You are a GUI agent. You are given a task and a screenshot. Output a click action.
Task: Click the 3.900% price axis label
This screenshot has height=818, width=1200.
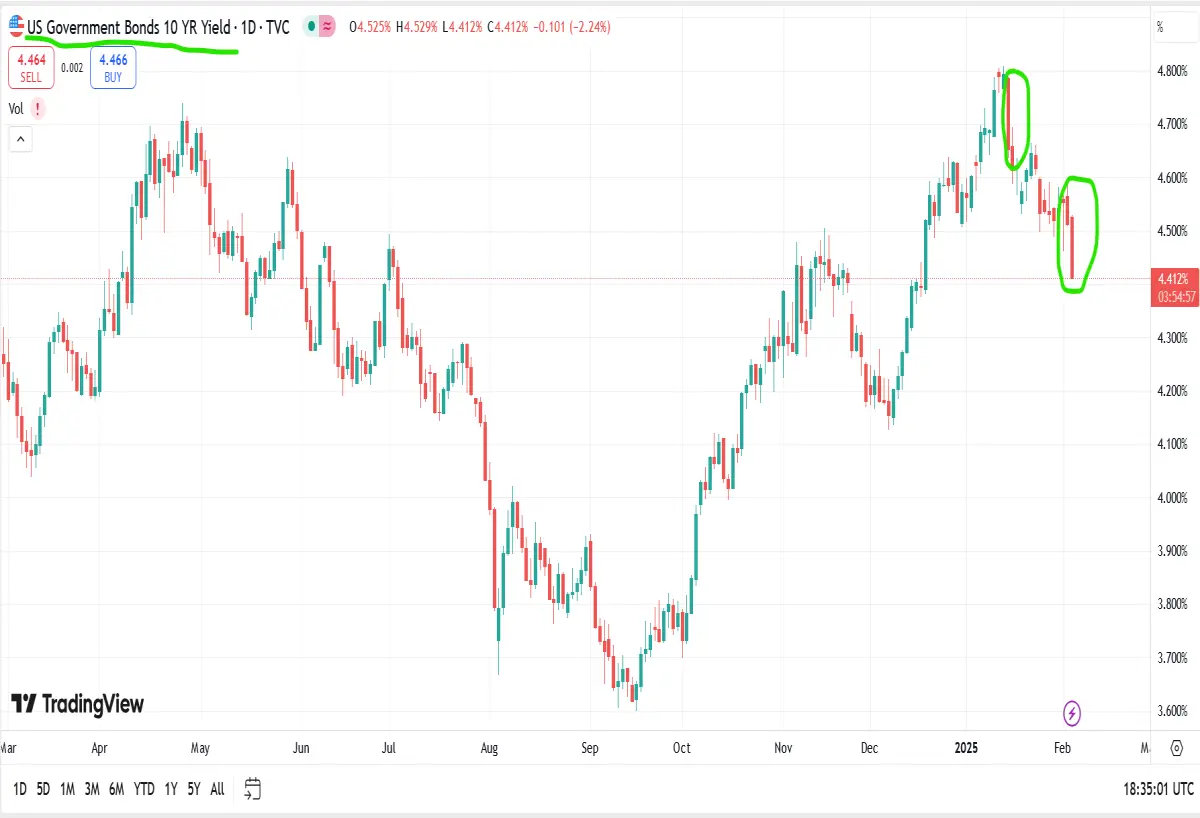pos(1172,551)
